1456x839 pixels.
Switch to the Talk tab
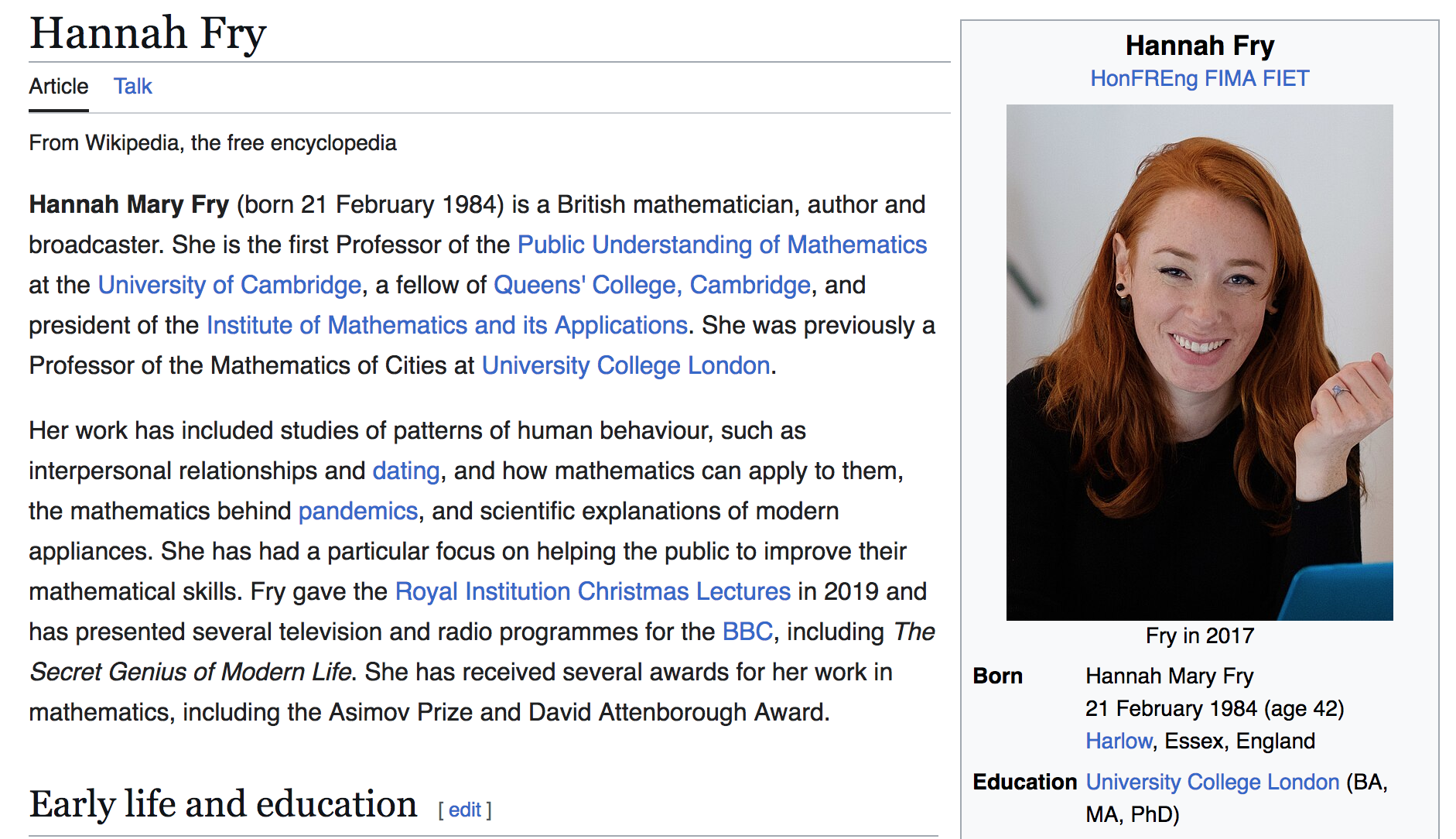coord(133,87)
